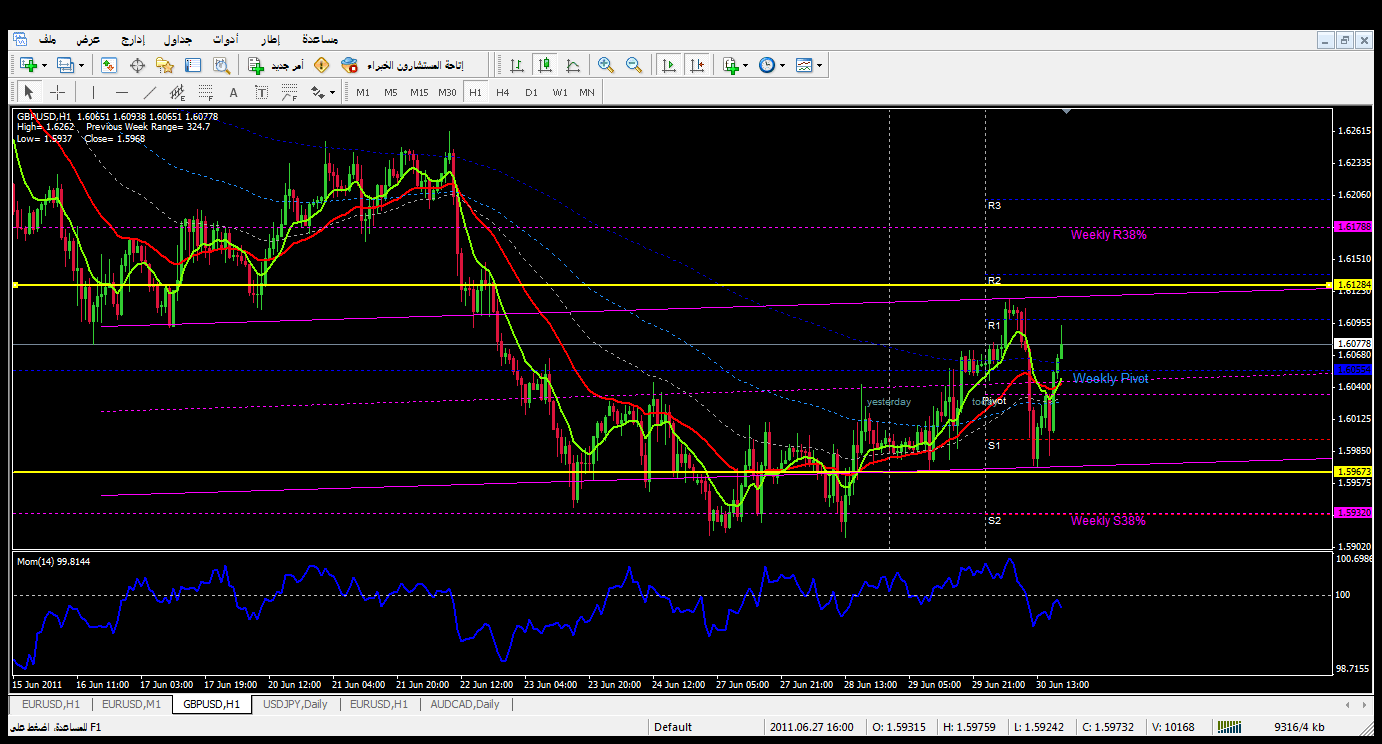
Task: Toggle chart auto scroll
Action: click(x=669, y=65)
